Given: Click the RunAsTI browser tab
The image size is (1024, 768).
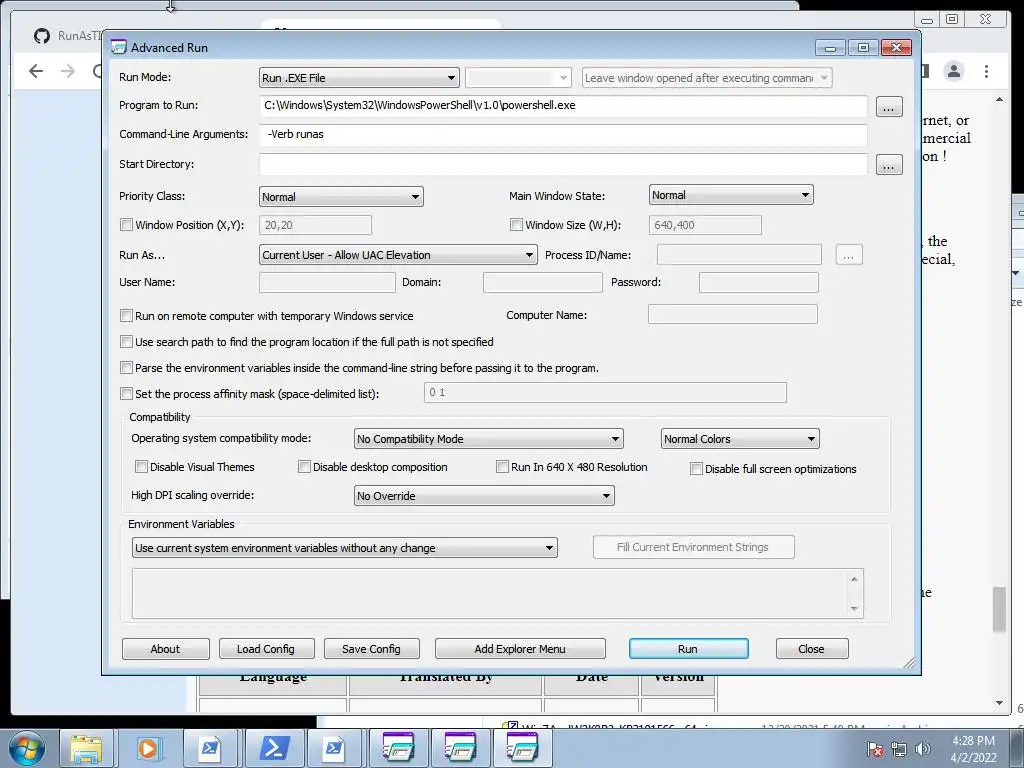Looking at the screenshot, I should pos(69,36).
